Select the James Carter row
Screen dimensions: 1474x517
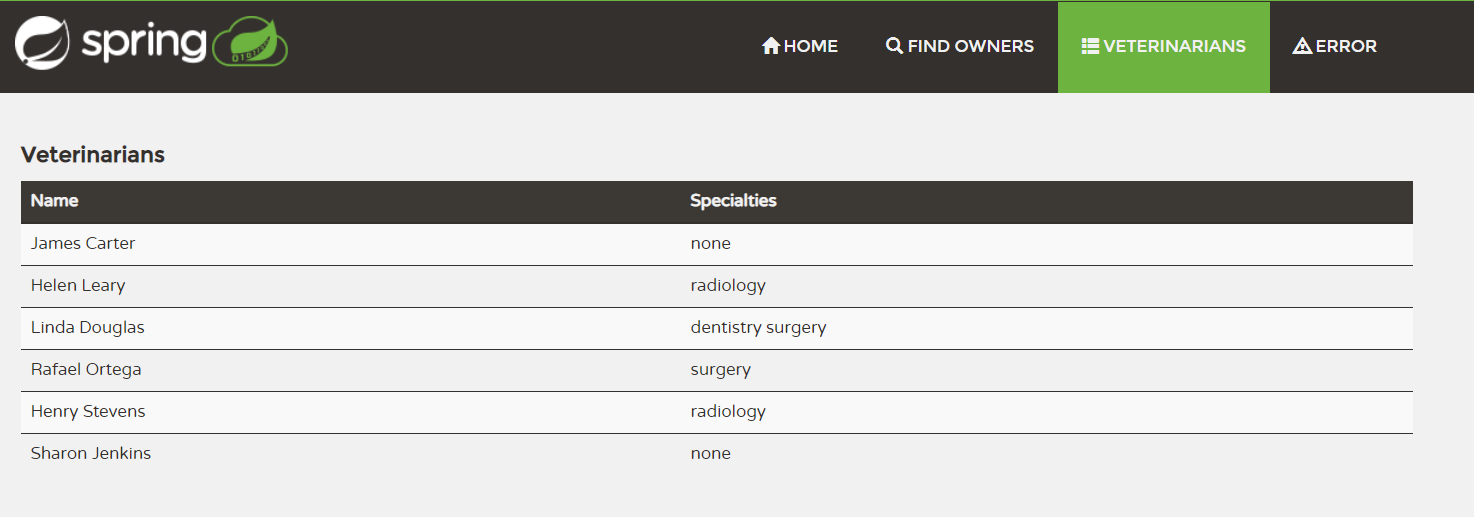coord(717,244)
